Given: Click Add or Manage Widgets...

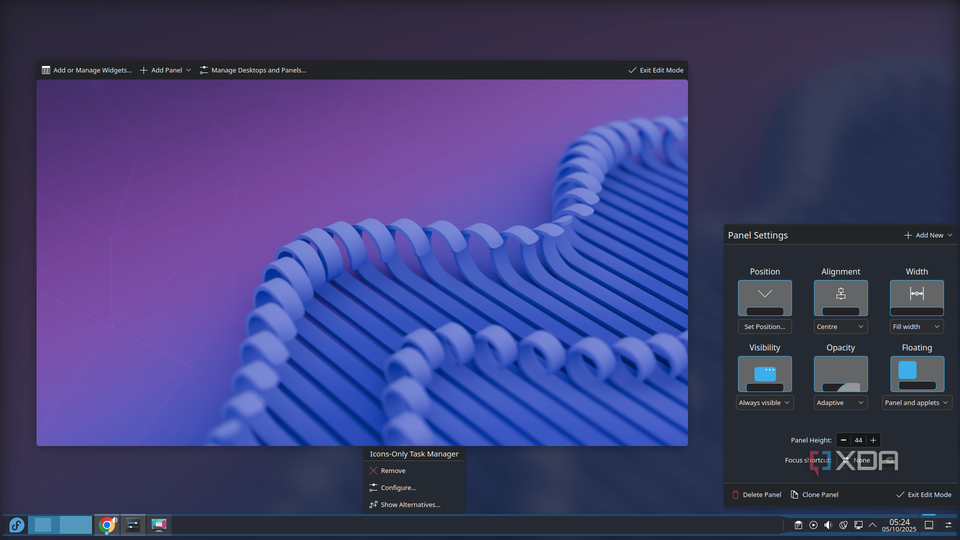Looking at the screenshot, I should tap(86, 70).
